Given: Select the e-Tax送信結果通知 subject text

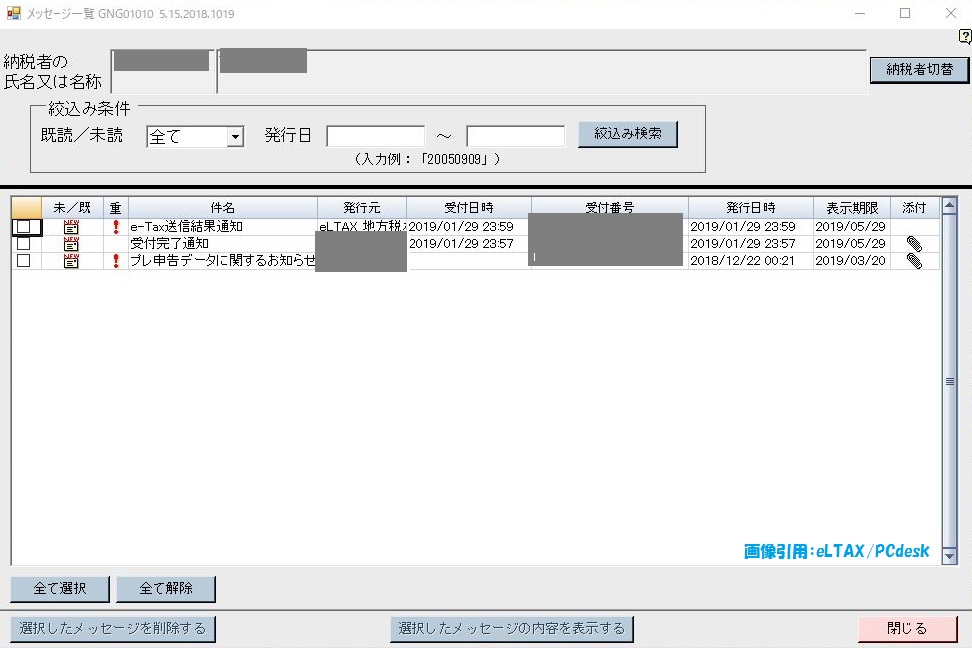Looking at the screenshot, I should 186,227.
